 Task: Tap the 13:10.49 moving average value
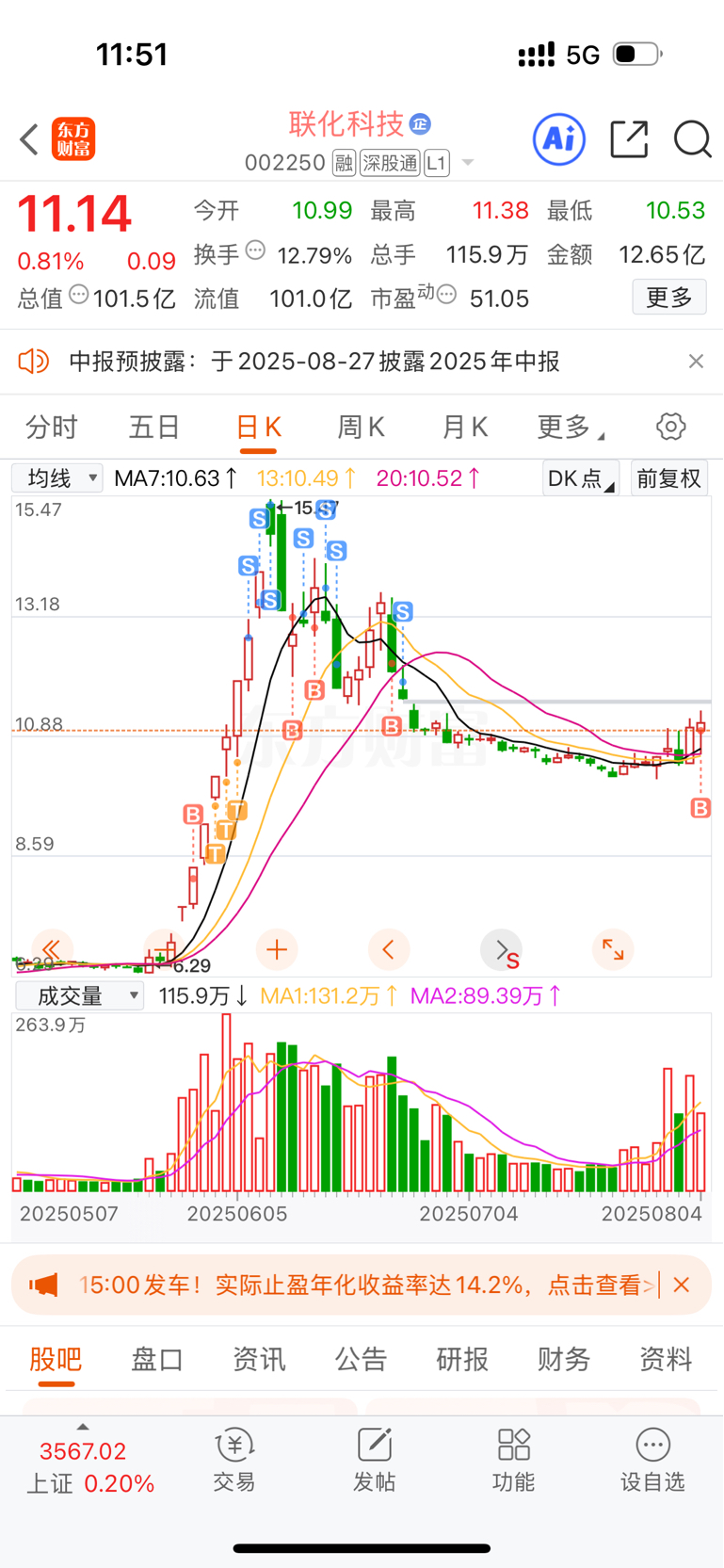(307, 478)
